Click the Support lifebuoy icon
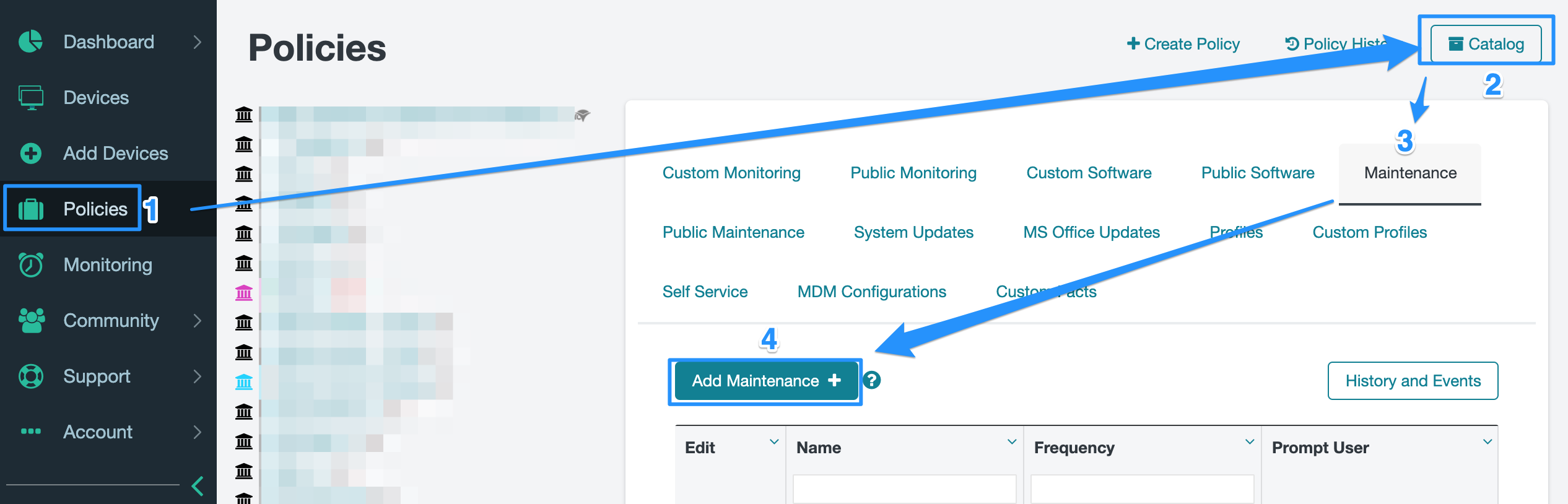The width and height of the screenshot is (1568, 504). click(x=30, y=376)
